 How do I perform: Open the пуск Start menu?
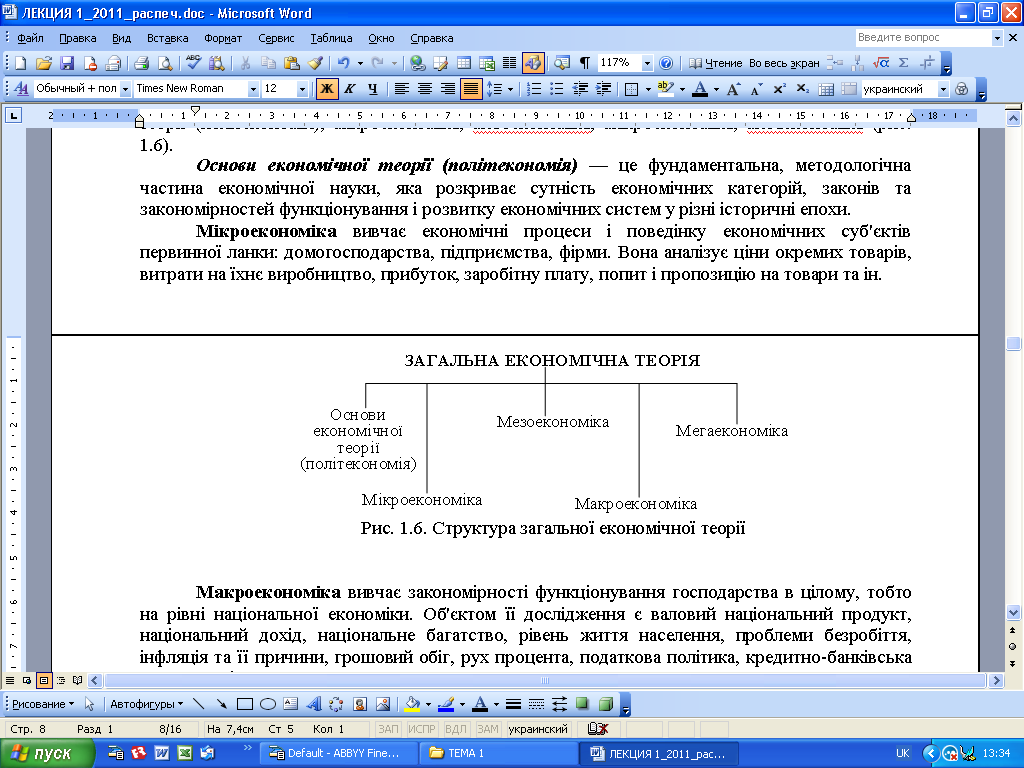pyautogui.click(x=46, y=754)
